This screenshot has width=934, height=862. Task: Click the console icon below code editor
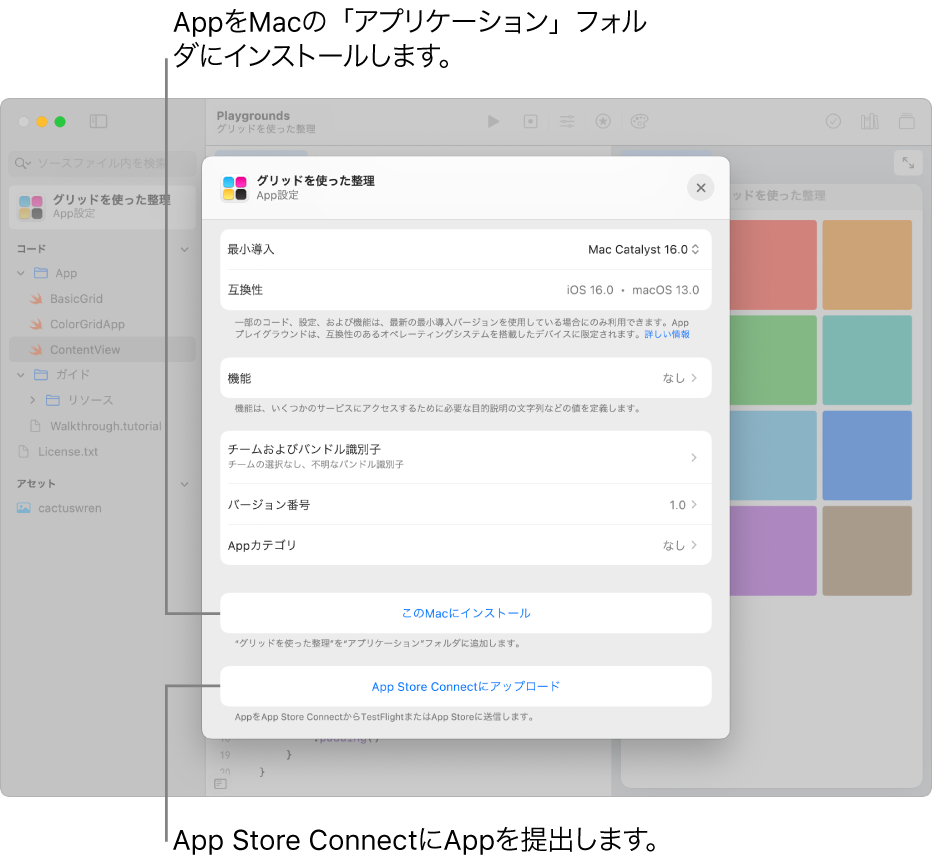(x=220, y=783)
